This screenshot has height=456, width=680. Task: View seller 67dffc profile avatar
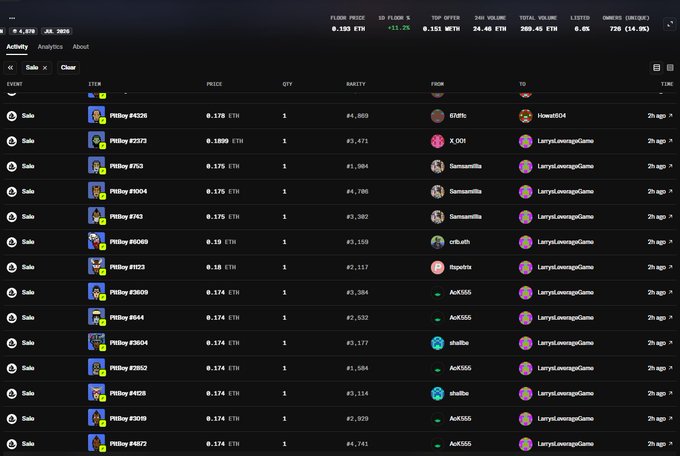pos(437,116)
